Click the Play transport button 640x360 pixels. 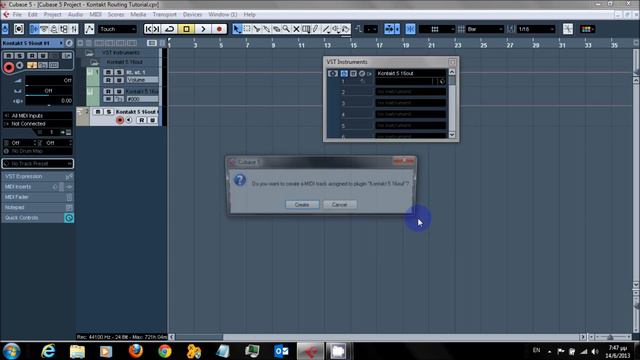[x=203, y=29]
